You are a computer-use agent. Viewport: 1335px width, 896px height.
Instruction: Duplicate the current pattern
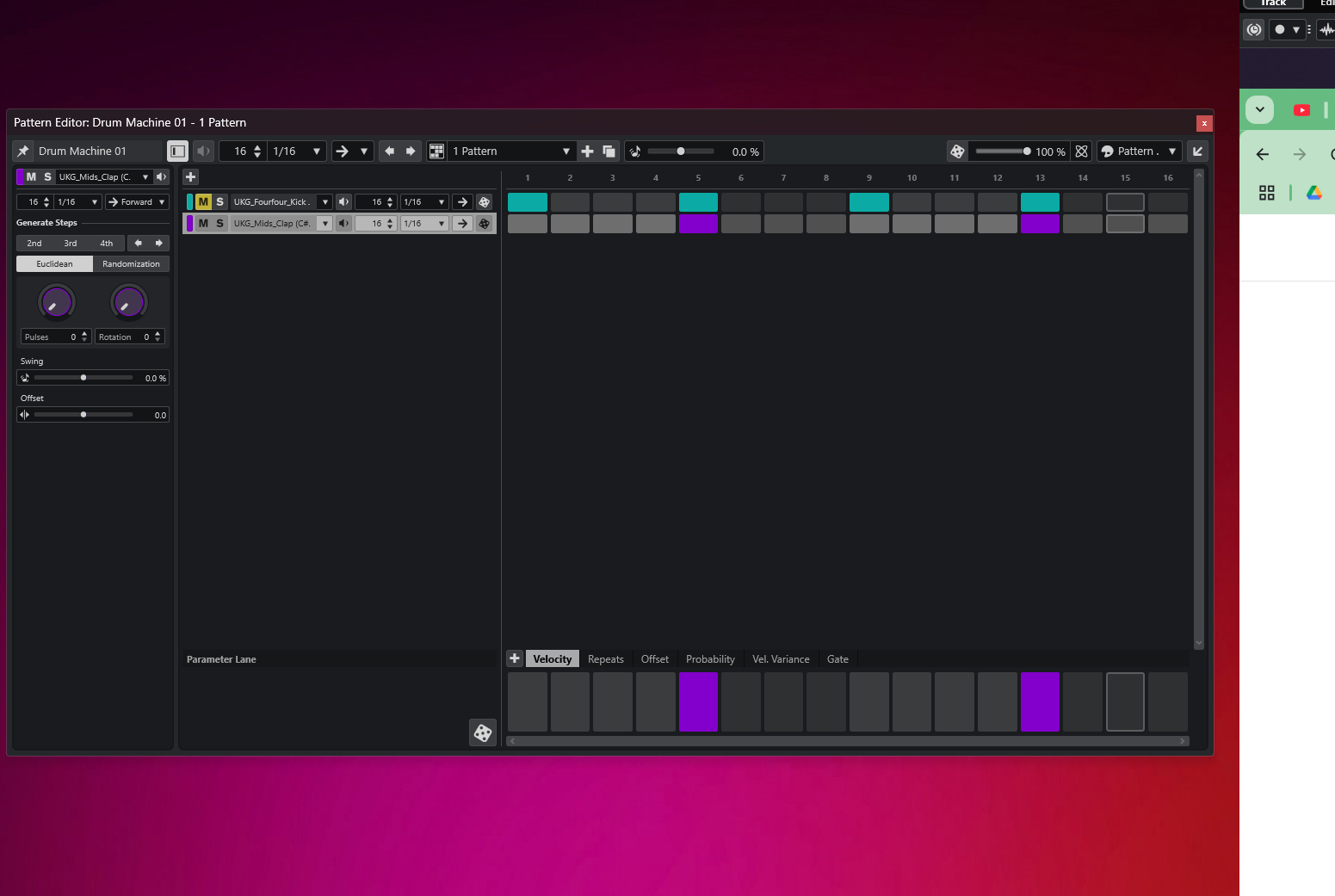pos(609,151)
